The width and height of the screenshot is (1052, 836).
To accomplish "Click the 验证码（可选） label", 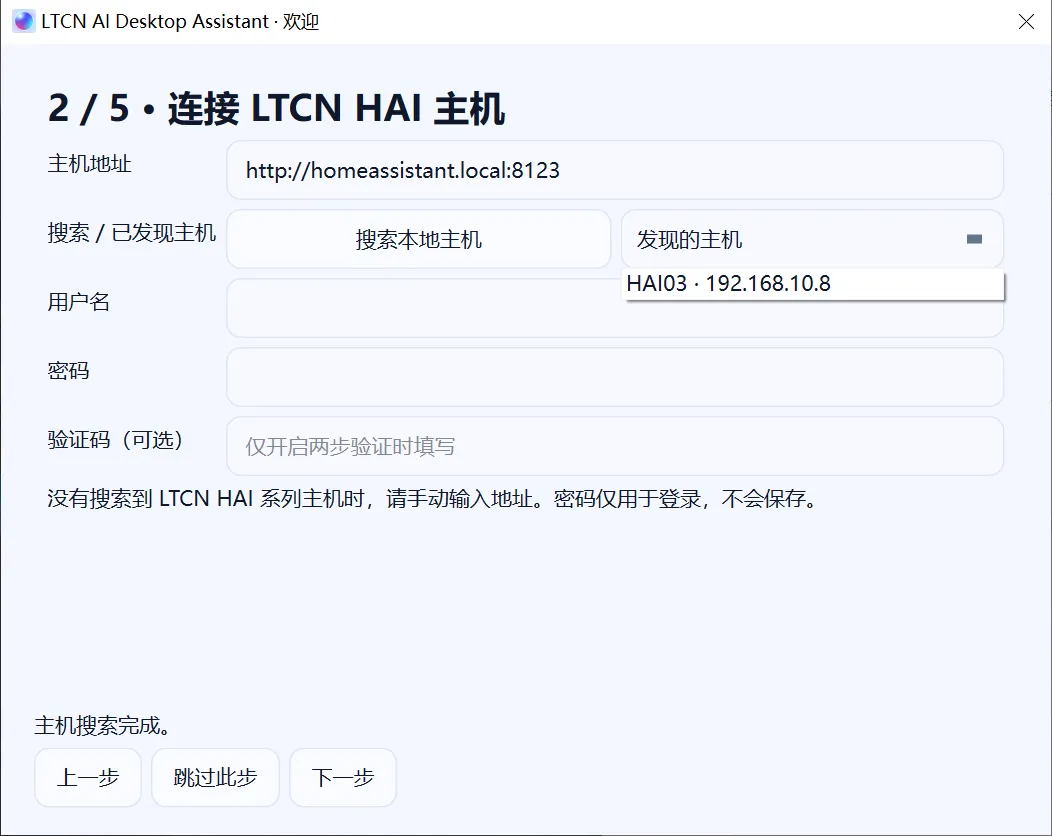I will pyautogui.click(x=115, y=440).
